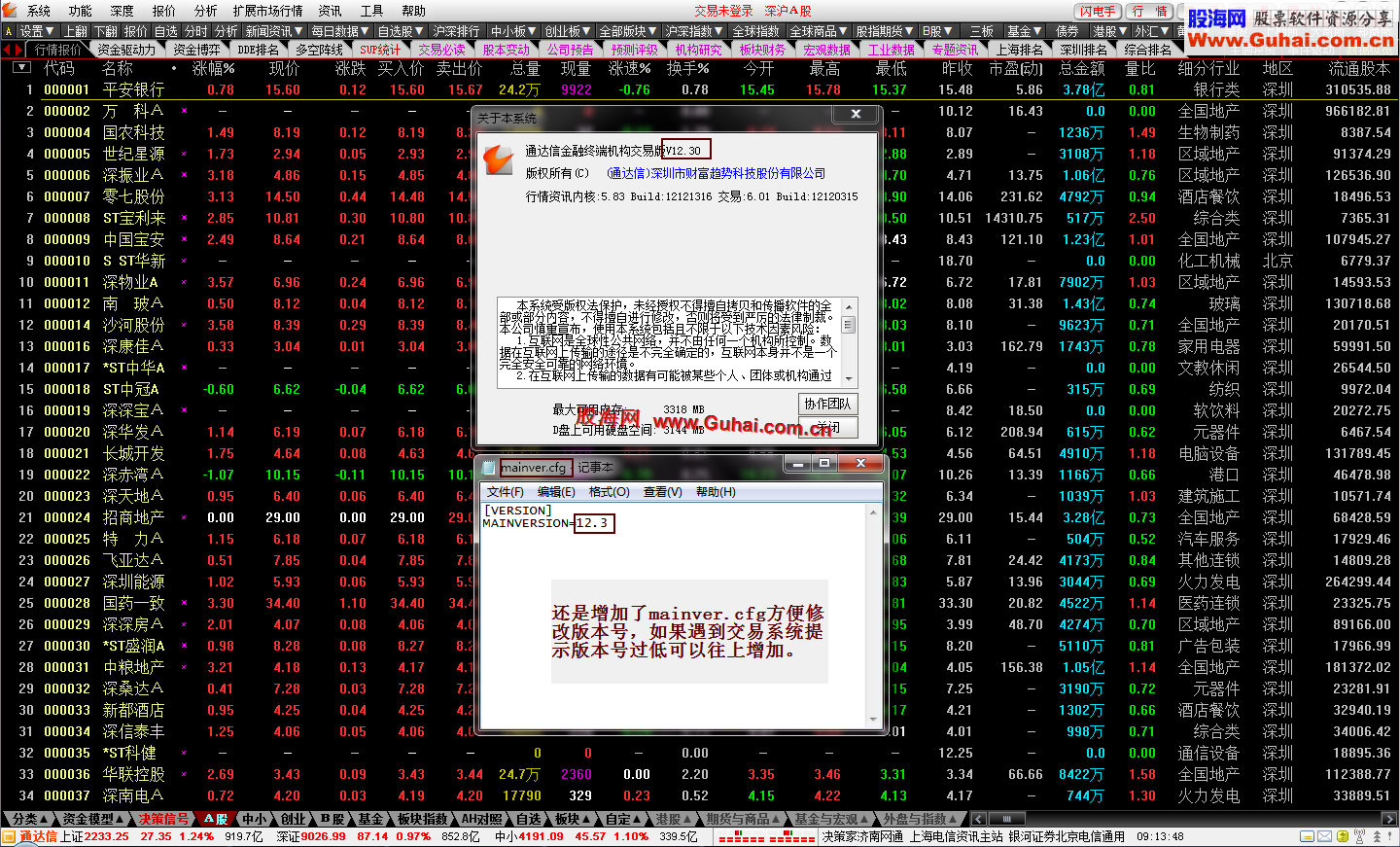
Task: Select the 决策信号 bottom tab
Action: click(x=163, y=819)
